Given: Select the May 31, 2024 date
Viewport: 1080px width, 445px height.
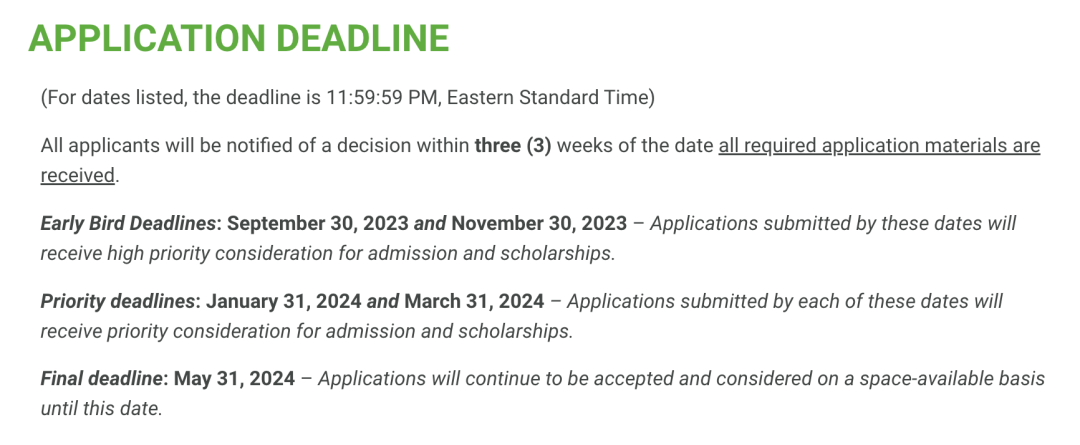Looking at the screenshot, I should [234, 379].
